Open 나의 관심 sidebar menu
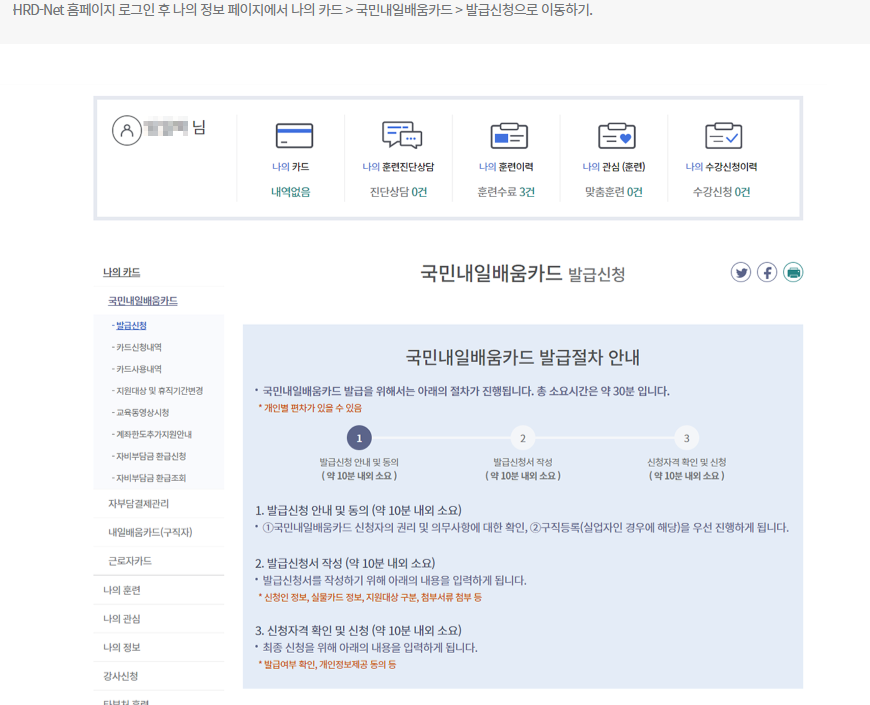This screenshot has height=705, width=870. pos(122,619)
